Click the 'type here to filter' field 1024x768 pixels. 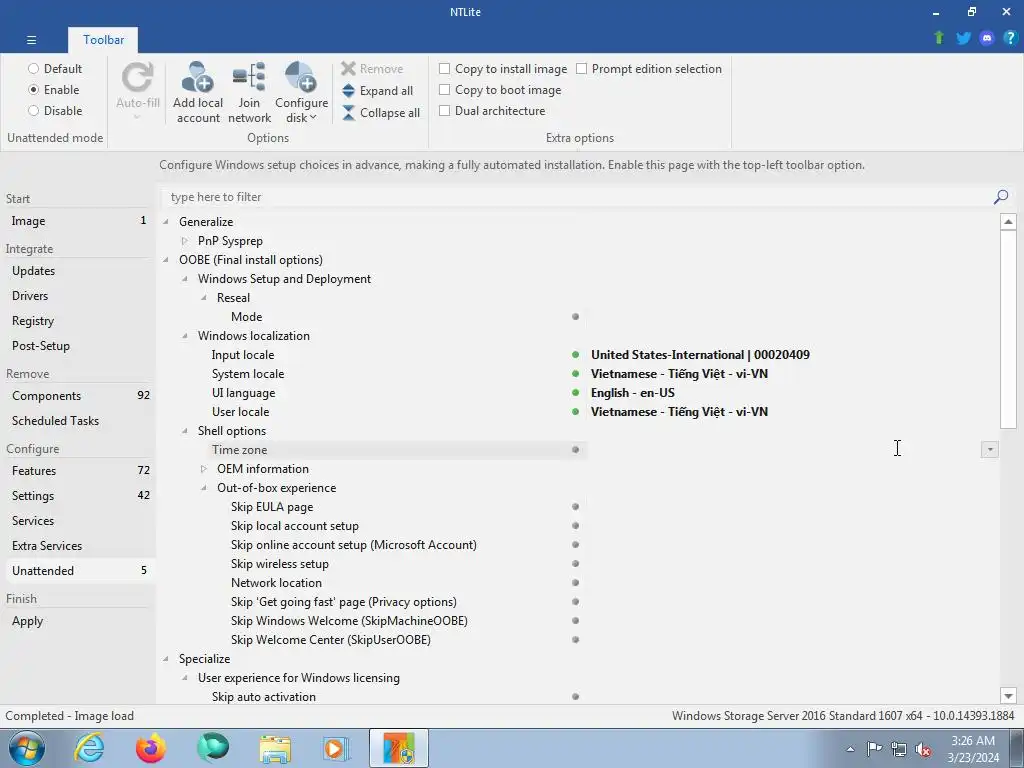tap(577, 197)
